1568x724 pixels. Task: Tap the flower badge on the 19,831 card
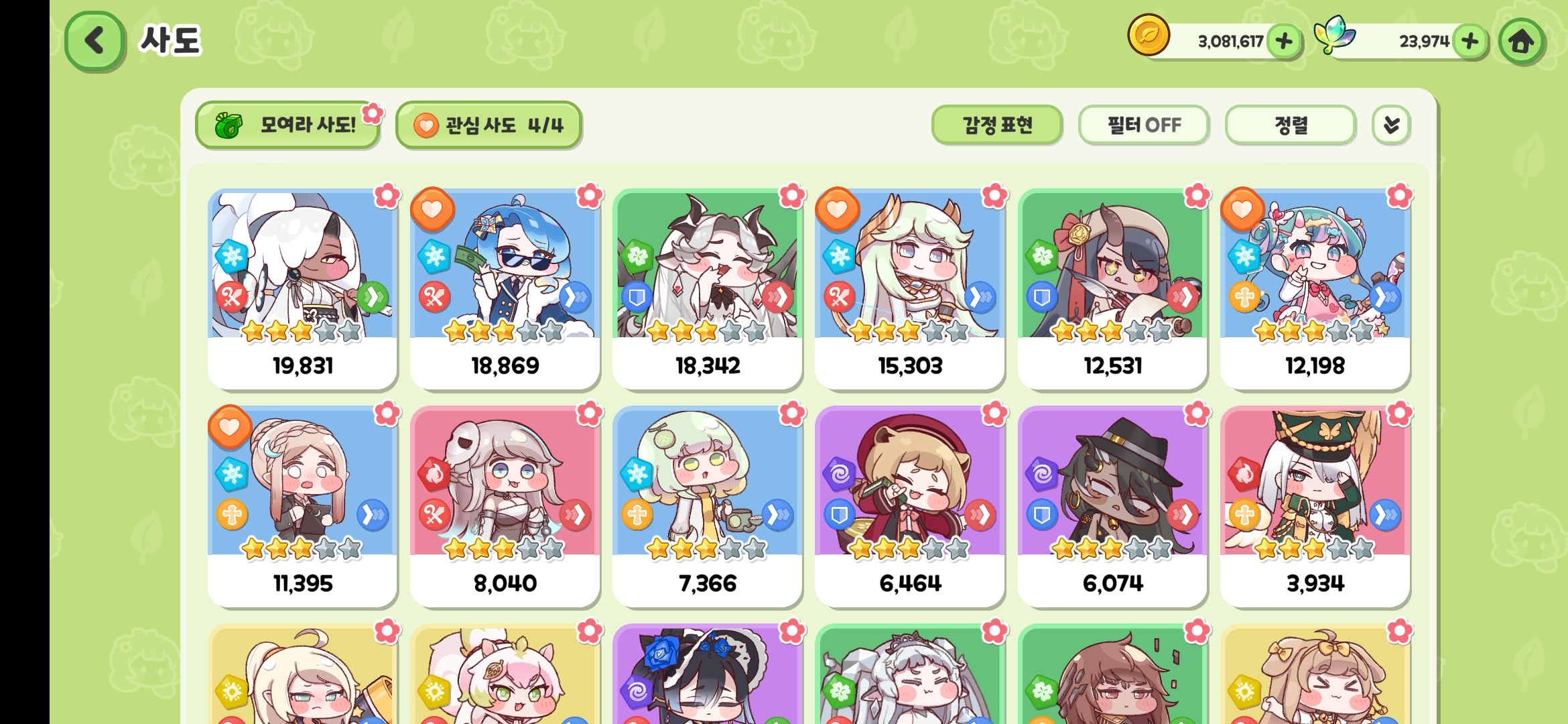pos(387,196)
